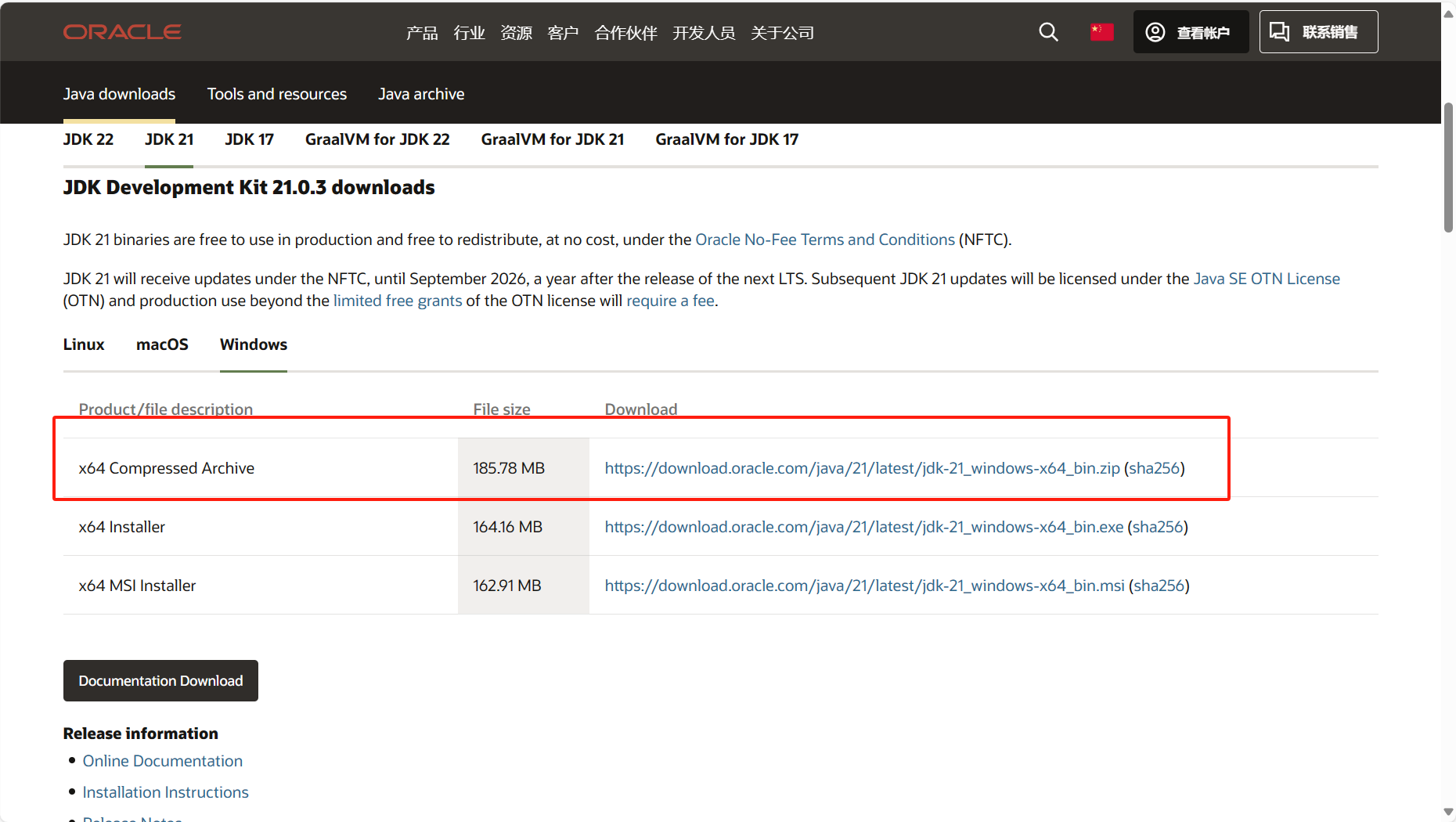1456x822 pixels.
Task: Download jdk-21_windows-x64_bin.zip link
Action: [862, 468]
